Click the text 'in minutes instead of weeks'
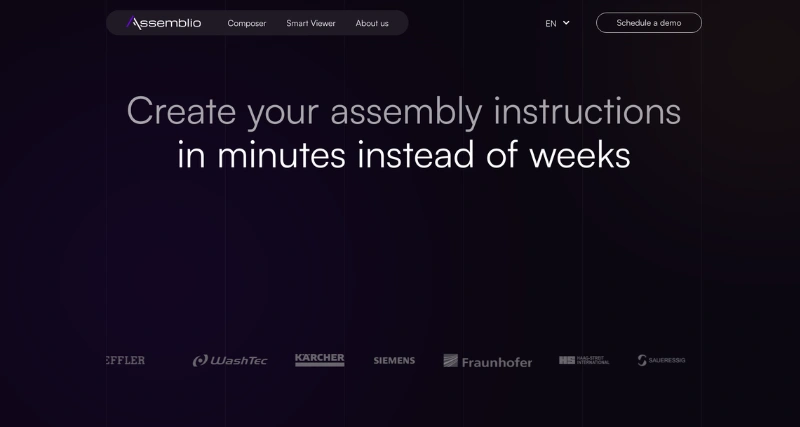The height and width of the screenshot is (427, 800). 403,154
